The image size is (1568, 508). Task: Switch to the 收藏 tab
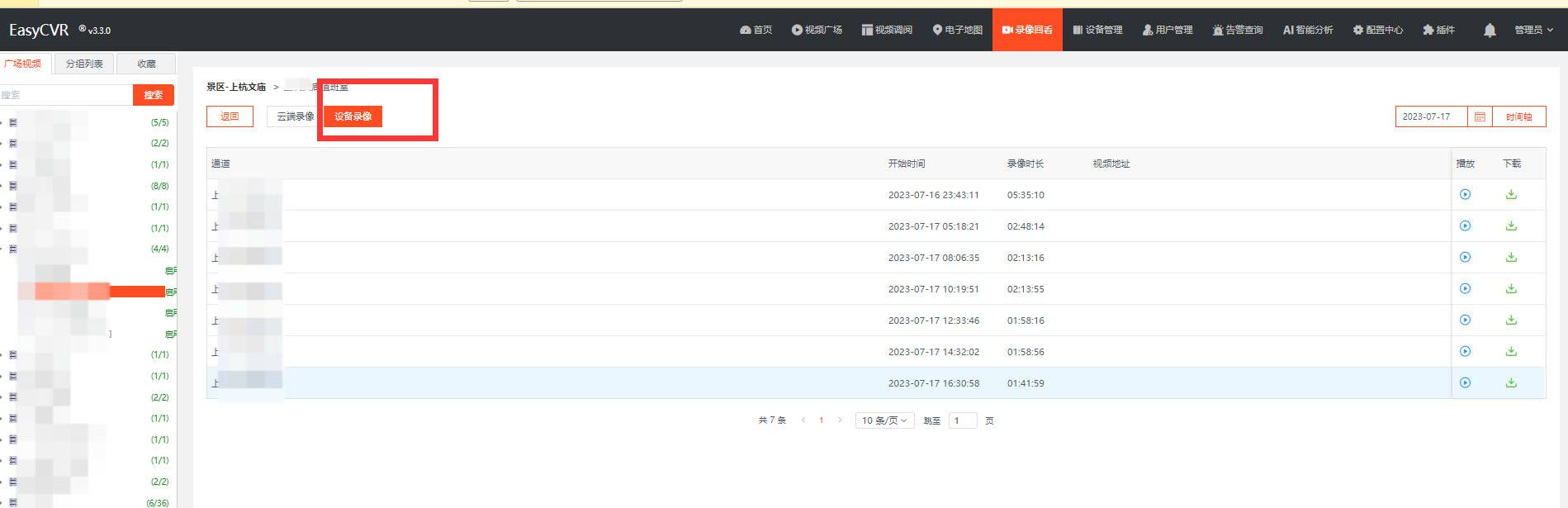146,64
